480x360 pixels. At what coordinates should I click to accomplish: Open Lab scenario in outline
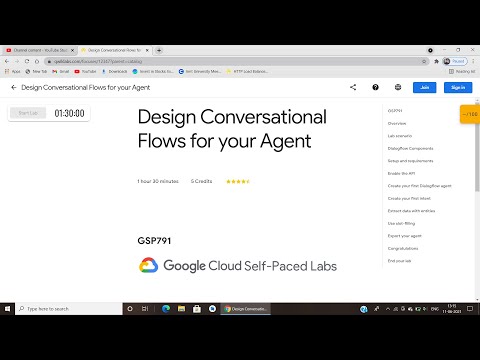click(x=400, y=136)
